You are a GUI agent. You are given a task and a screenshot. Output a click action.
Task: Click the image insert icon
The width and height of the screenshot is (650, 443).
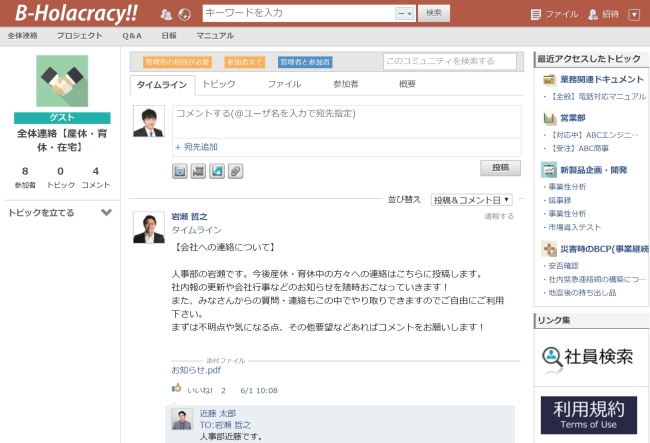(x=217, y=171)
